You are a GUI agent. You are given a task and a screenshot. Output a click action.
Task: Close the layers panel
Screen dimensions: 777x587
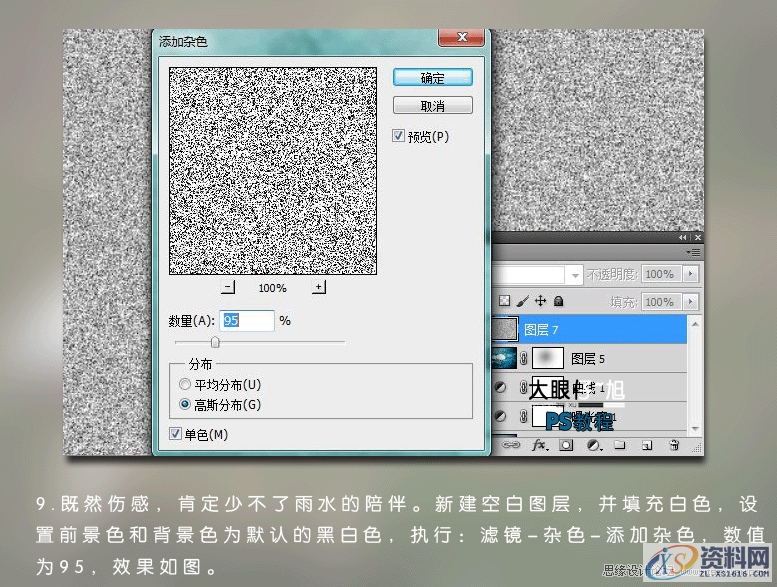click(698, 238)
